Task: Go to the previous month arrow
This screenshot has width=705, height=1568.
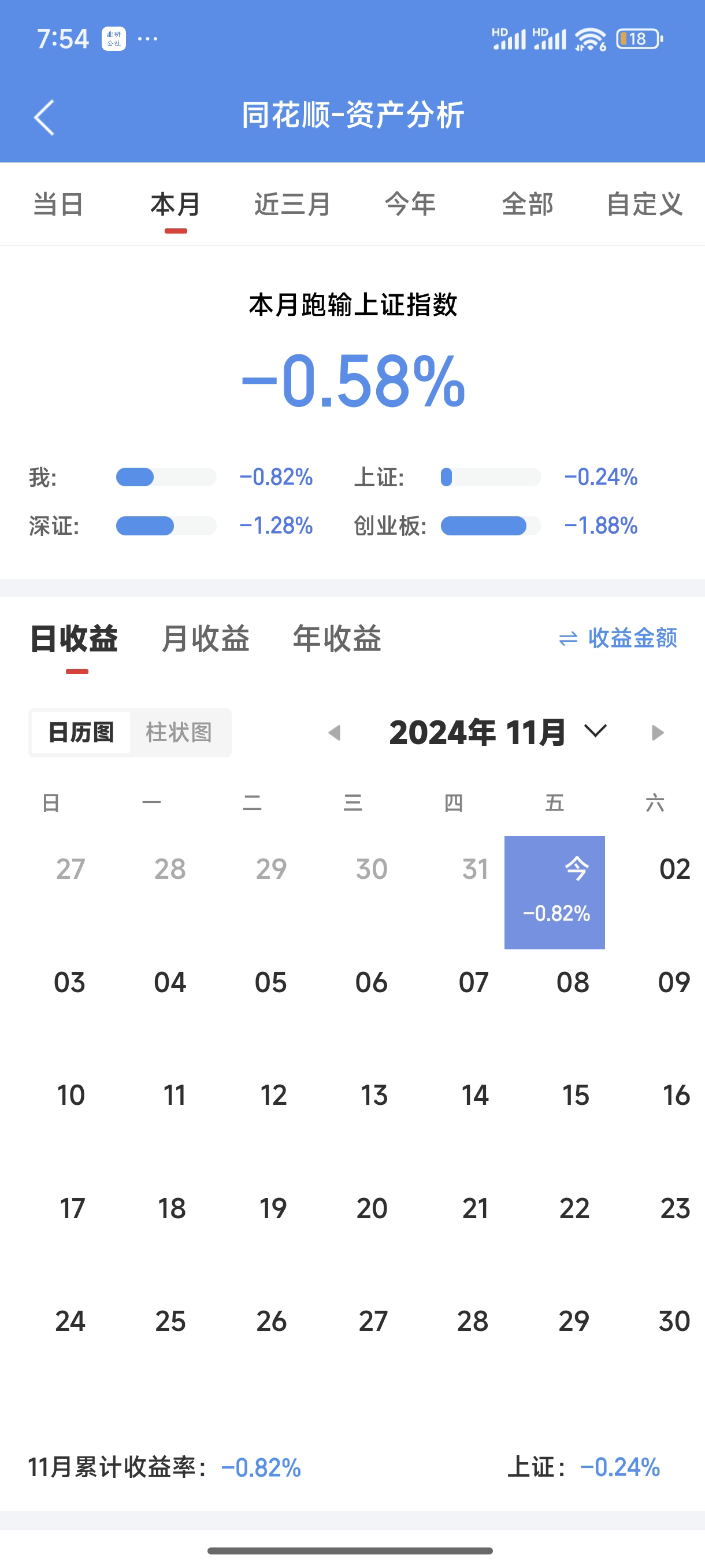Action: [334, 733]
